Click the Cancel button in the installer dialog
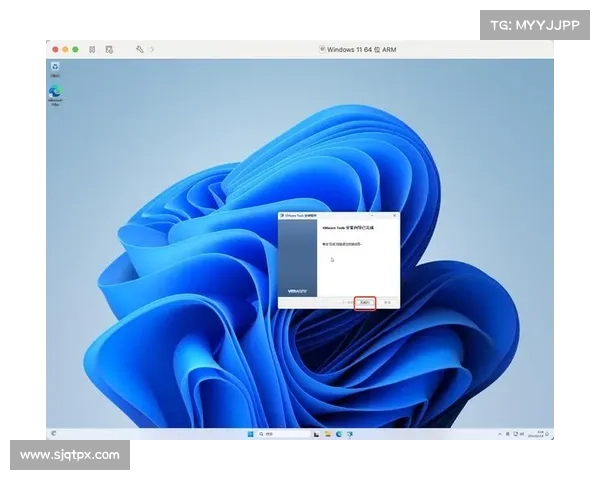600x480 pixels. pyautogui.click(x=387, y=302)
